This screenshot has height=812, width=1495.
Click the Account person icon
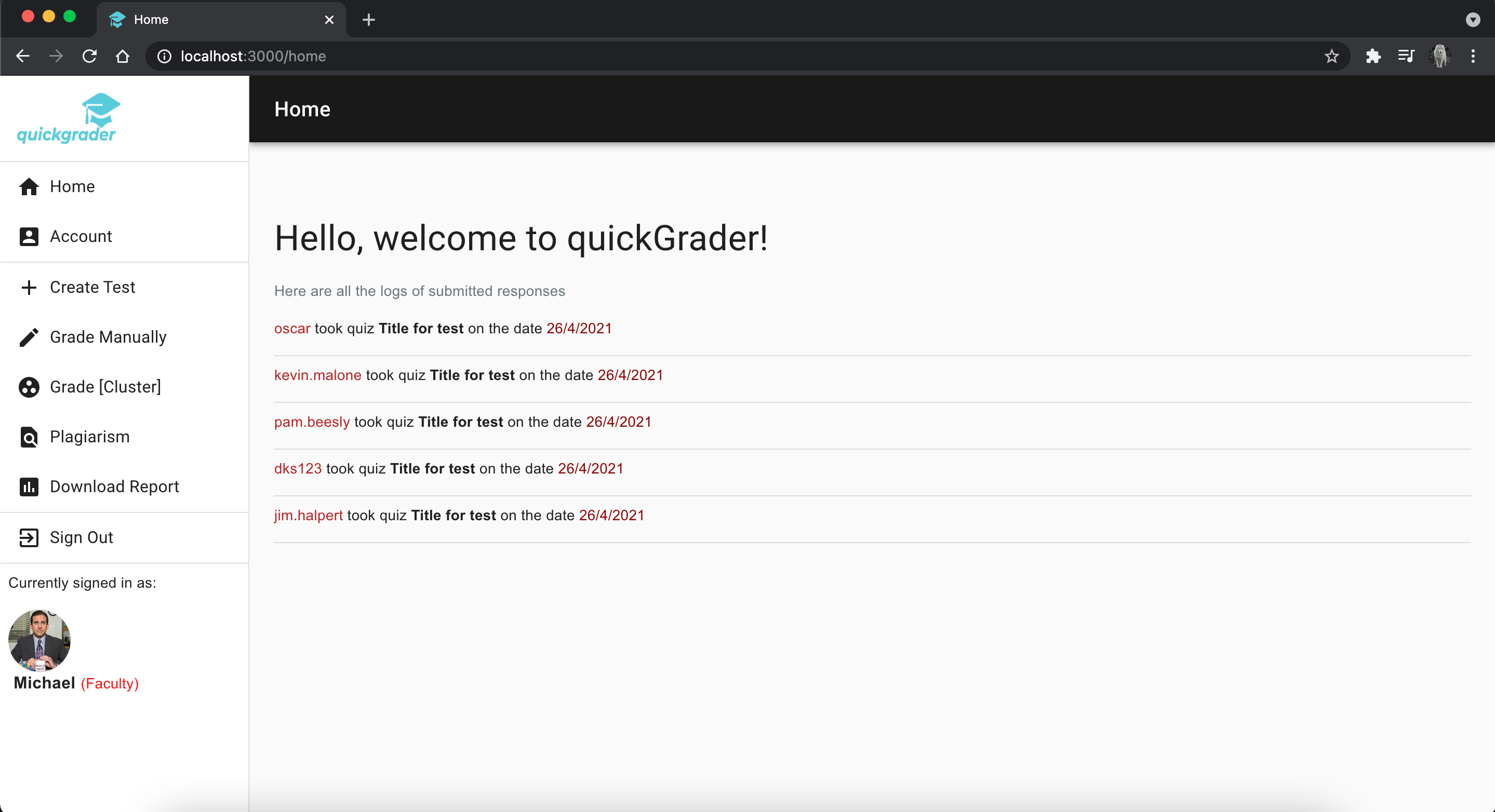click(29, 237)
